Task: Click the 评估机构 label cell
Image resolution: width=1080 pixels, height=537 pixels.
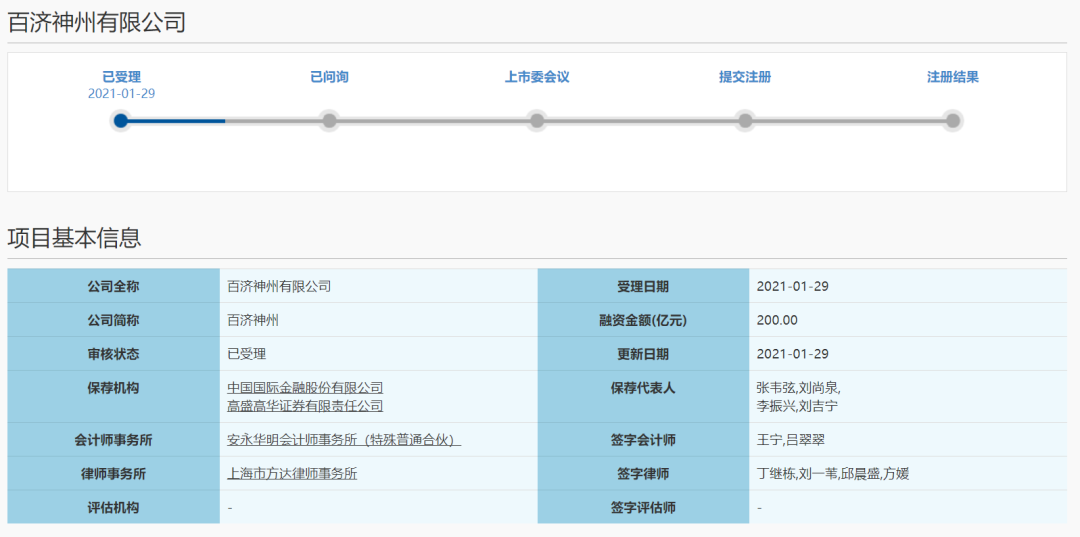Action: [114, 507]
